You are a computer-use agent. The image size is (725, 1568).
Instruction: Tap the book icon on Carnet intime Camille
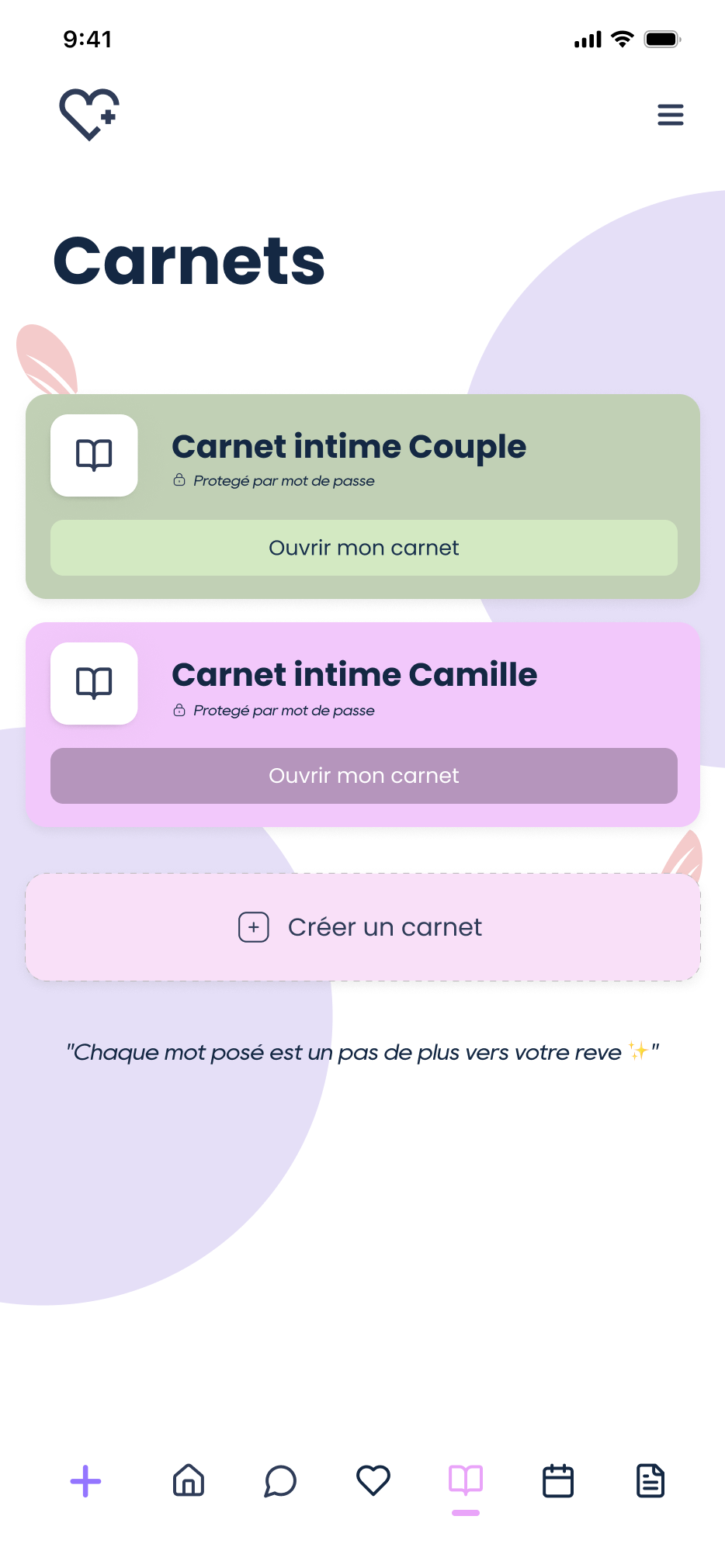point(94,684)
